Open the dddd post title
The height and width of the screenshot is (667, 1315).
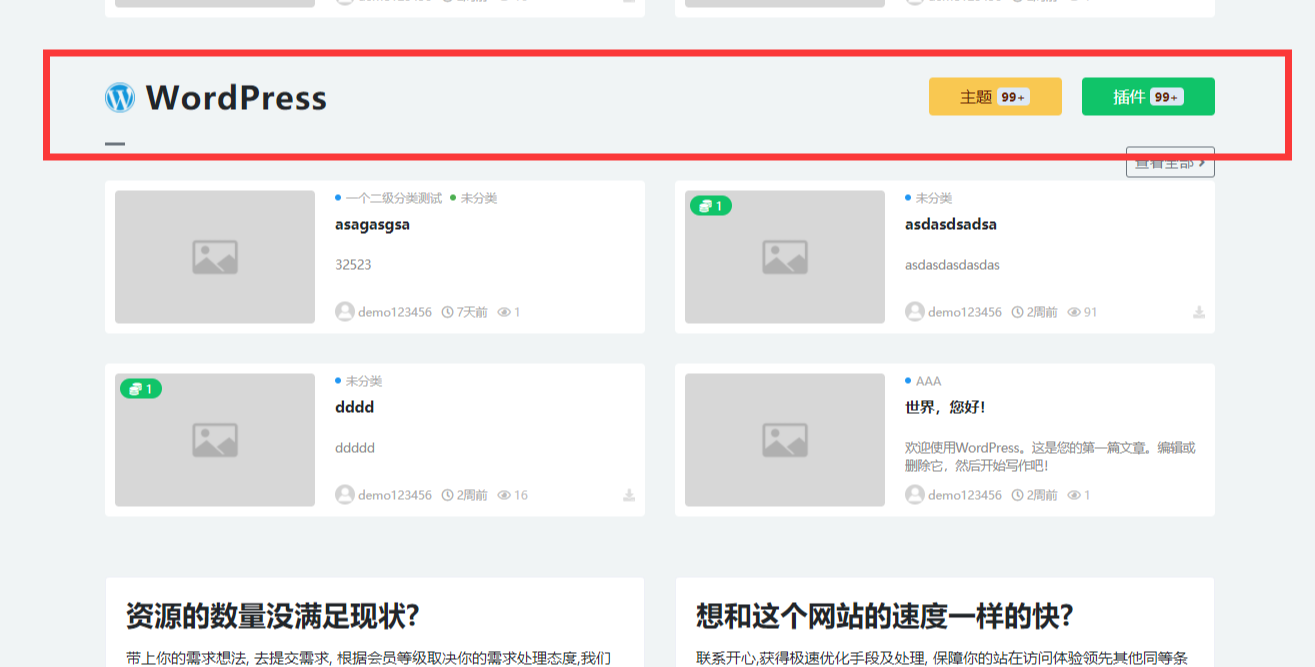[x=354, y=408]
